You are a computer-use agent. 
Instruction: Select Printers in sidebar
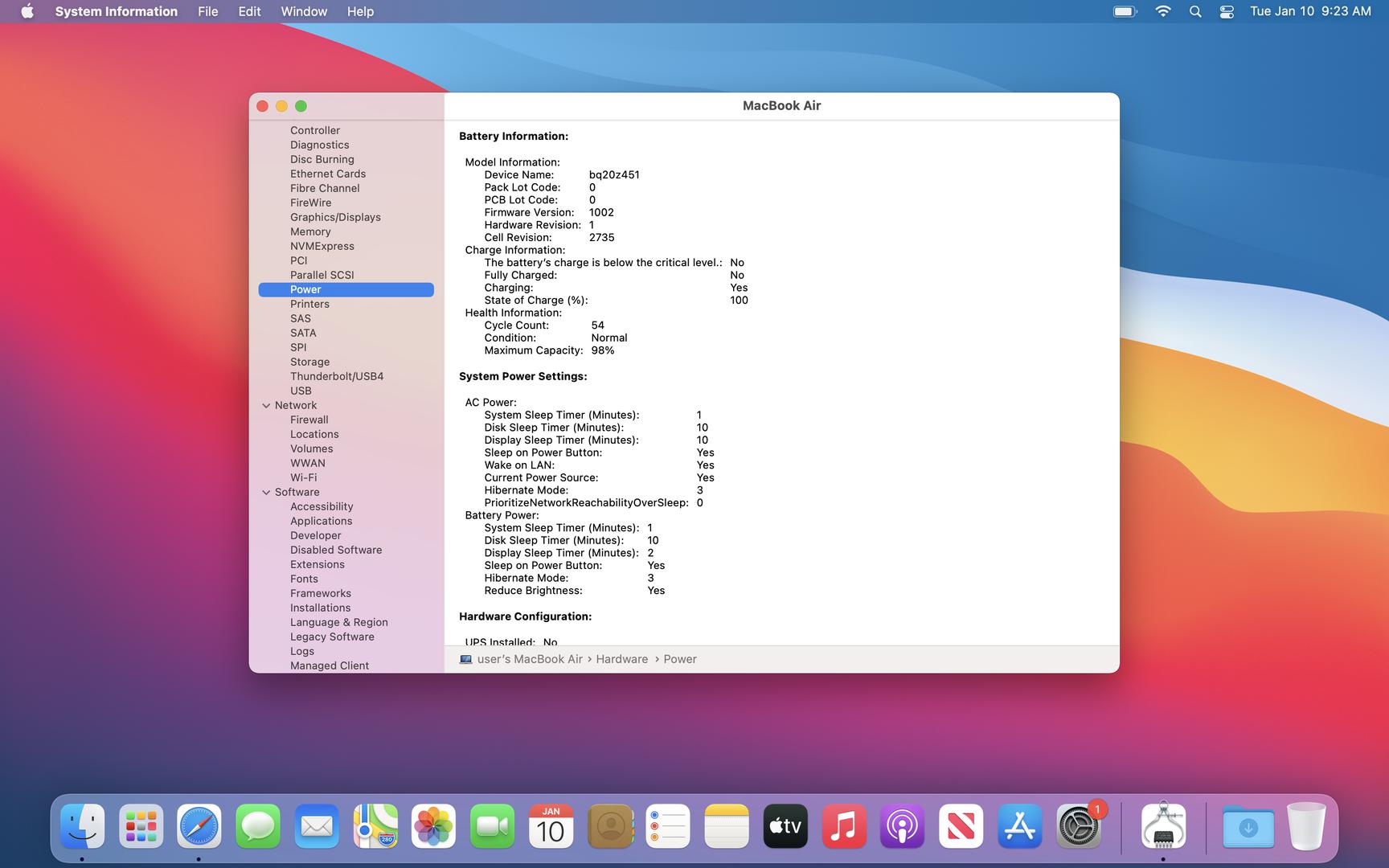[309, 304]
